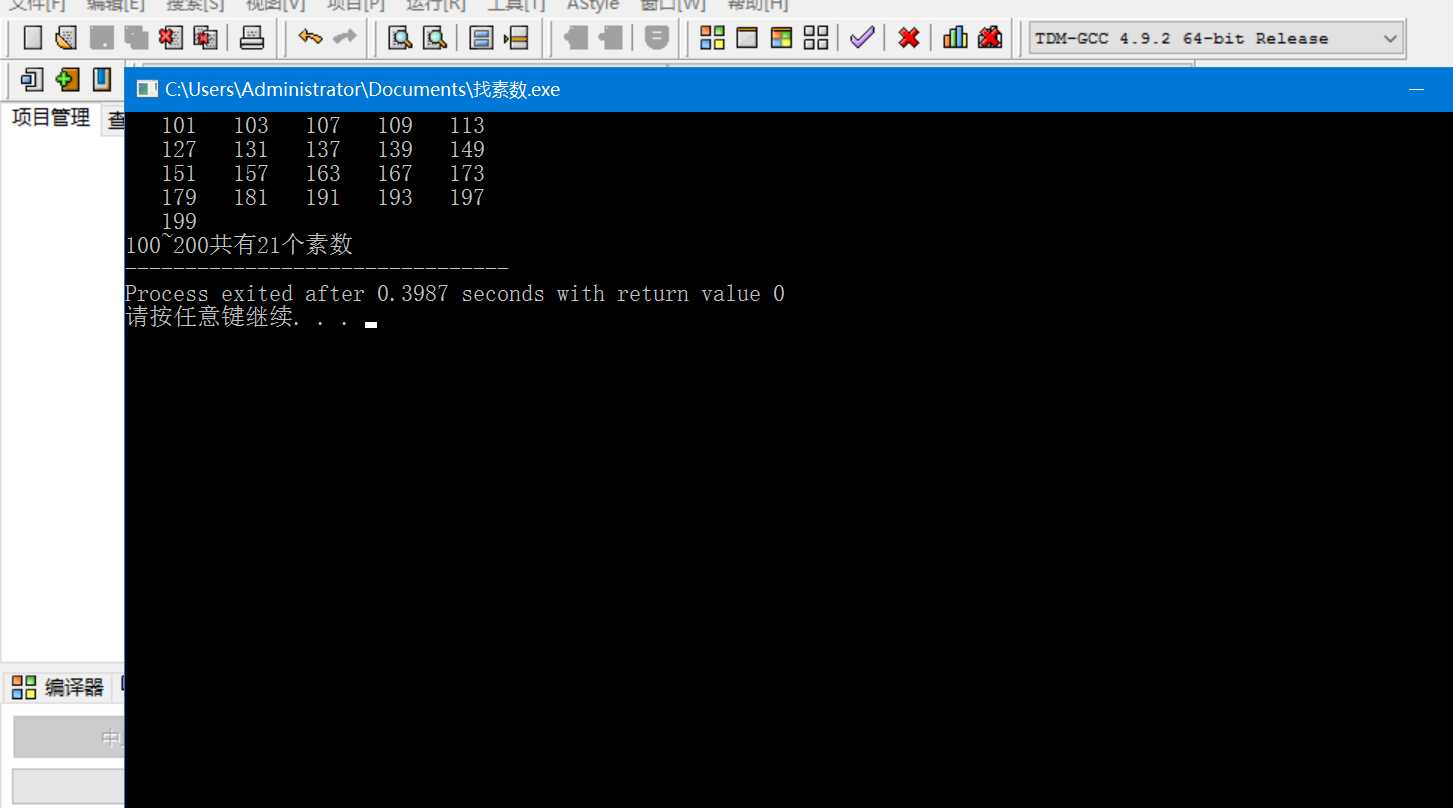
Task: Click the New file toolbar icon
Action: 33,38
